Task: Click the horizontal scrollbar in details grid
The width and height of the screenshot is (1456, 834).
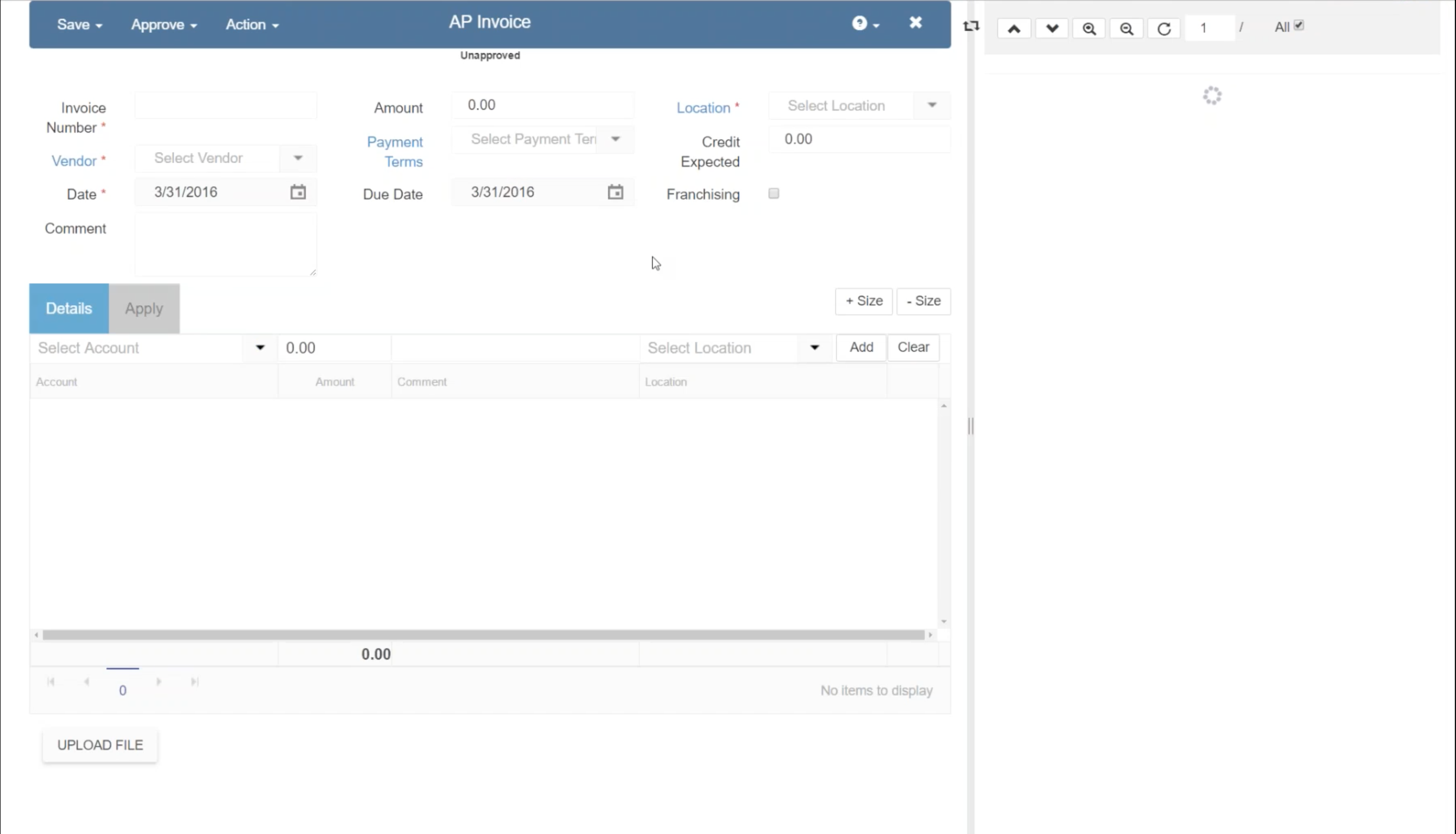Action: pos(483,635)
